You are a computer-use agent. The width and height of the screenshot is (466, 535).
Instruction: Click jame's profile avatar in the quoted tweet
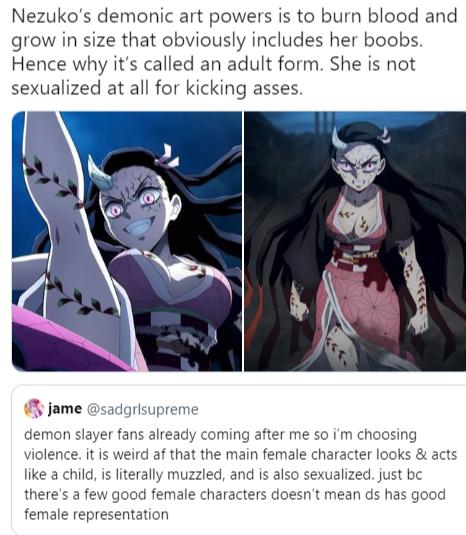[x=34, y=408]
